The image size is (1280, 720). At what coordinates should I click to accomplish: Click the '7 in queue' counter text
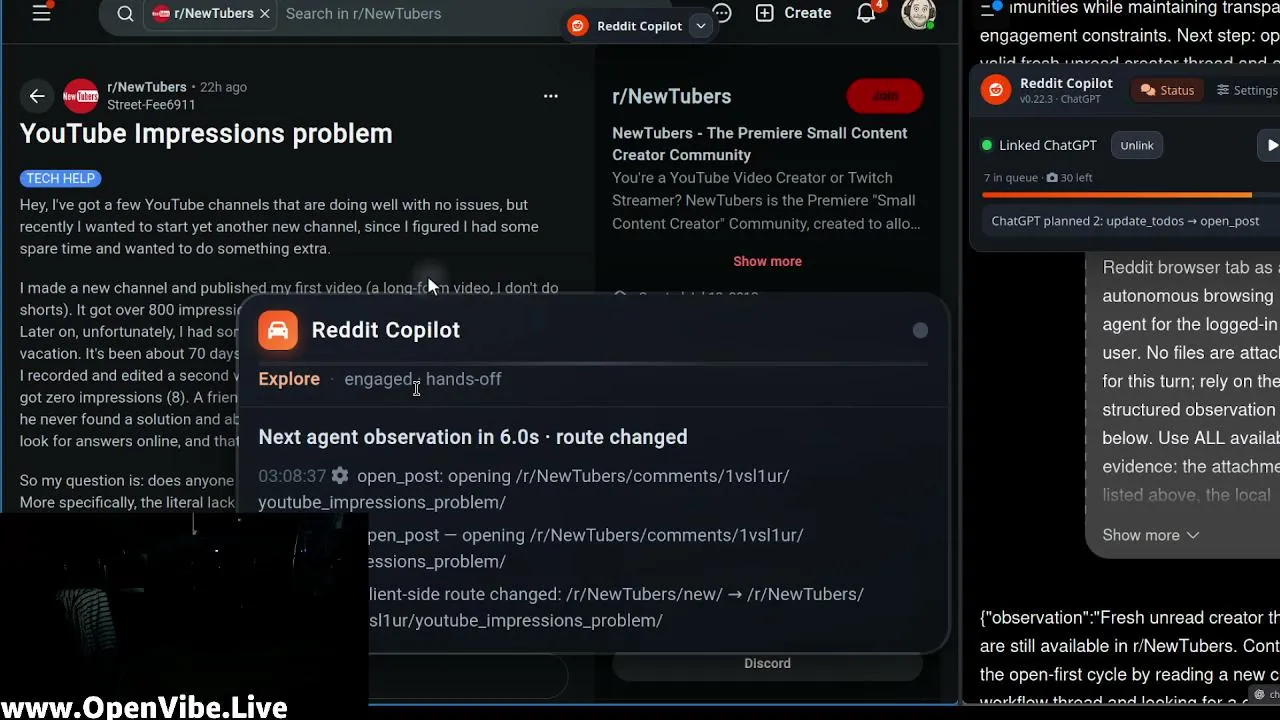click(1011, 178)
